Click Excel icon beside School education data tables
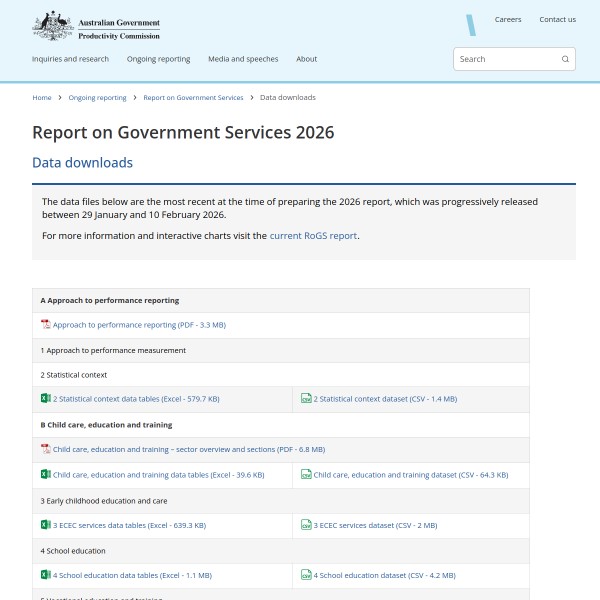 pyautogui.click(x=46, y=575)
